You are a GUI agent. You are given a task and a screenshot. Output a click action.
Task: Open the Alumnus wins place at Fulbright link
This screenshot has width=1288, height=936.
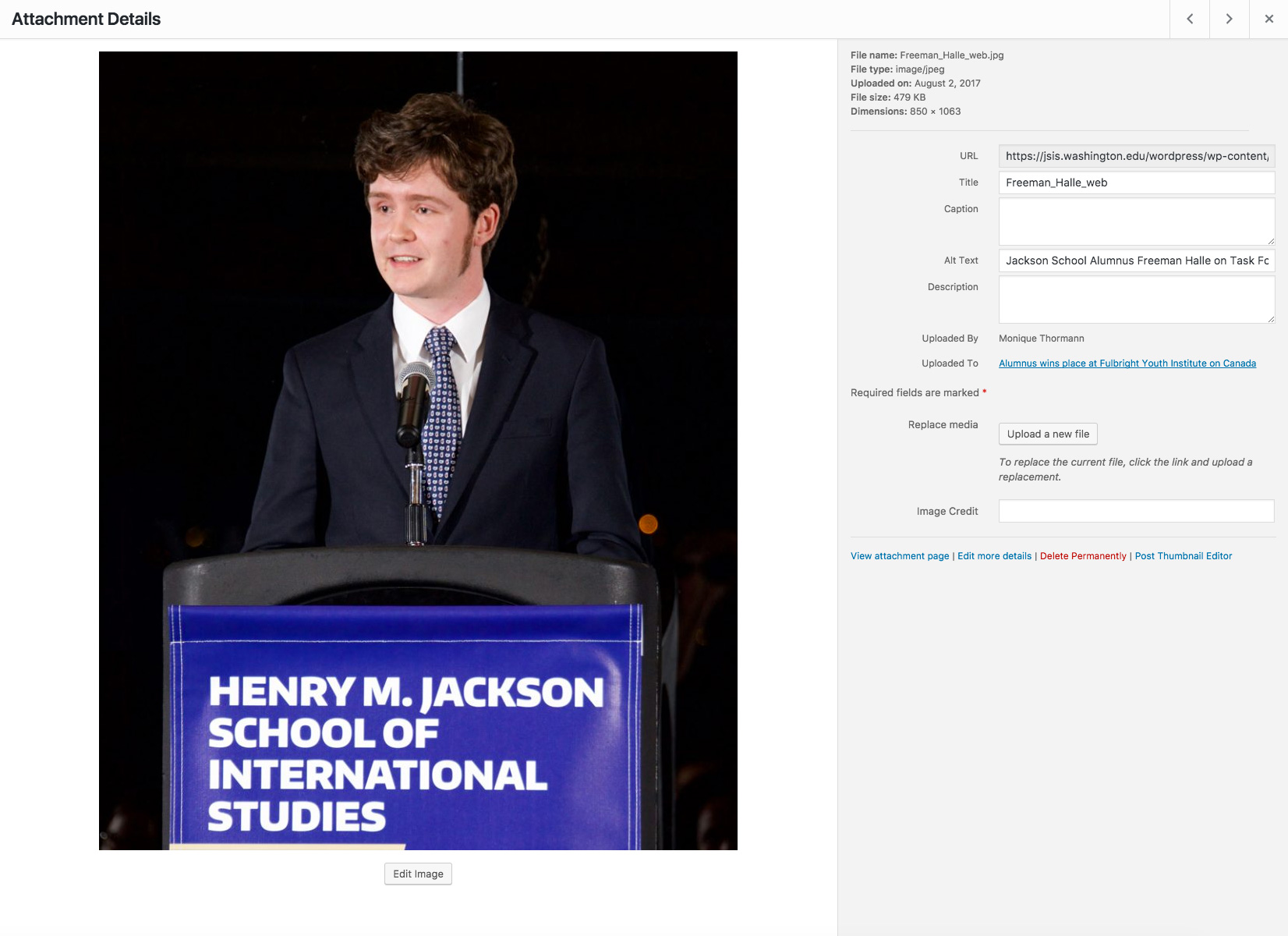click(x=1127, y=363)
